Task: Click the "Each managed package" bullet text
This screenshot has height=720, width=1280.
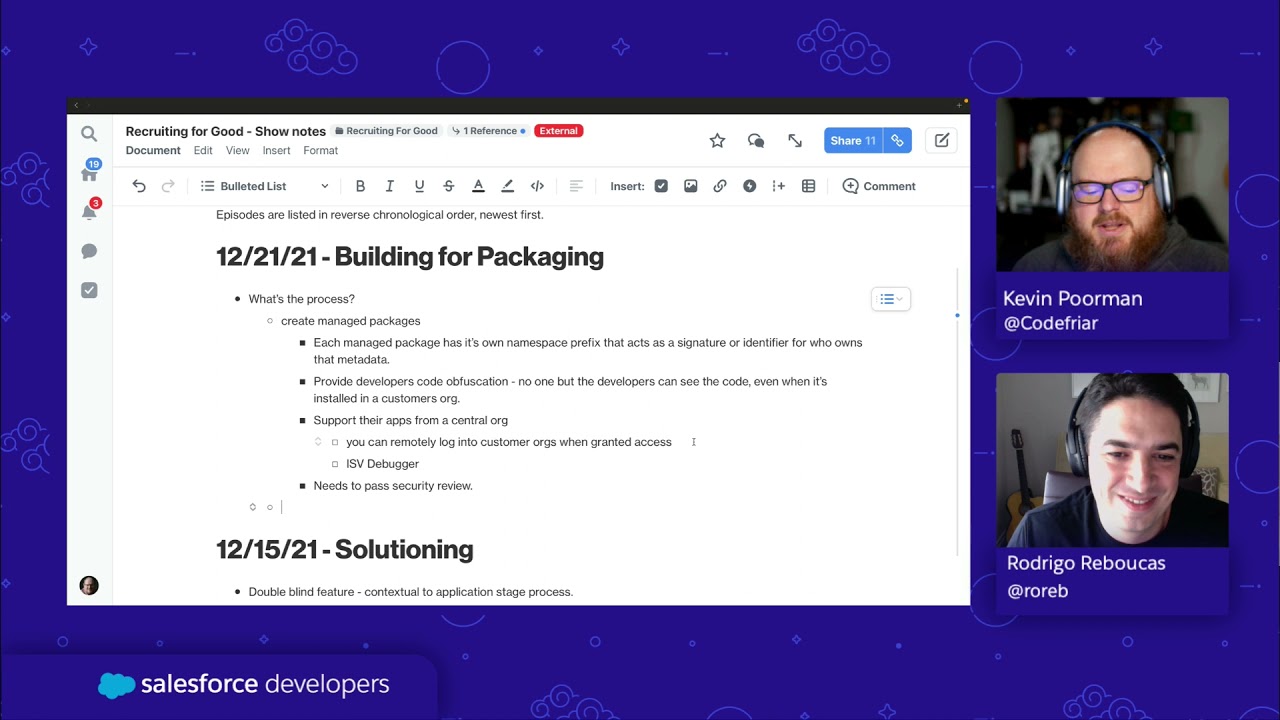Action: coord(587,351)
